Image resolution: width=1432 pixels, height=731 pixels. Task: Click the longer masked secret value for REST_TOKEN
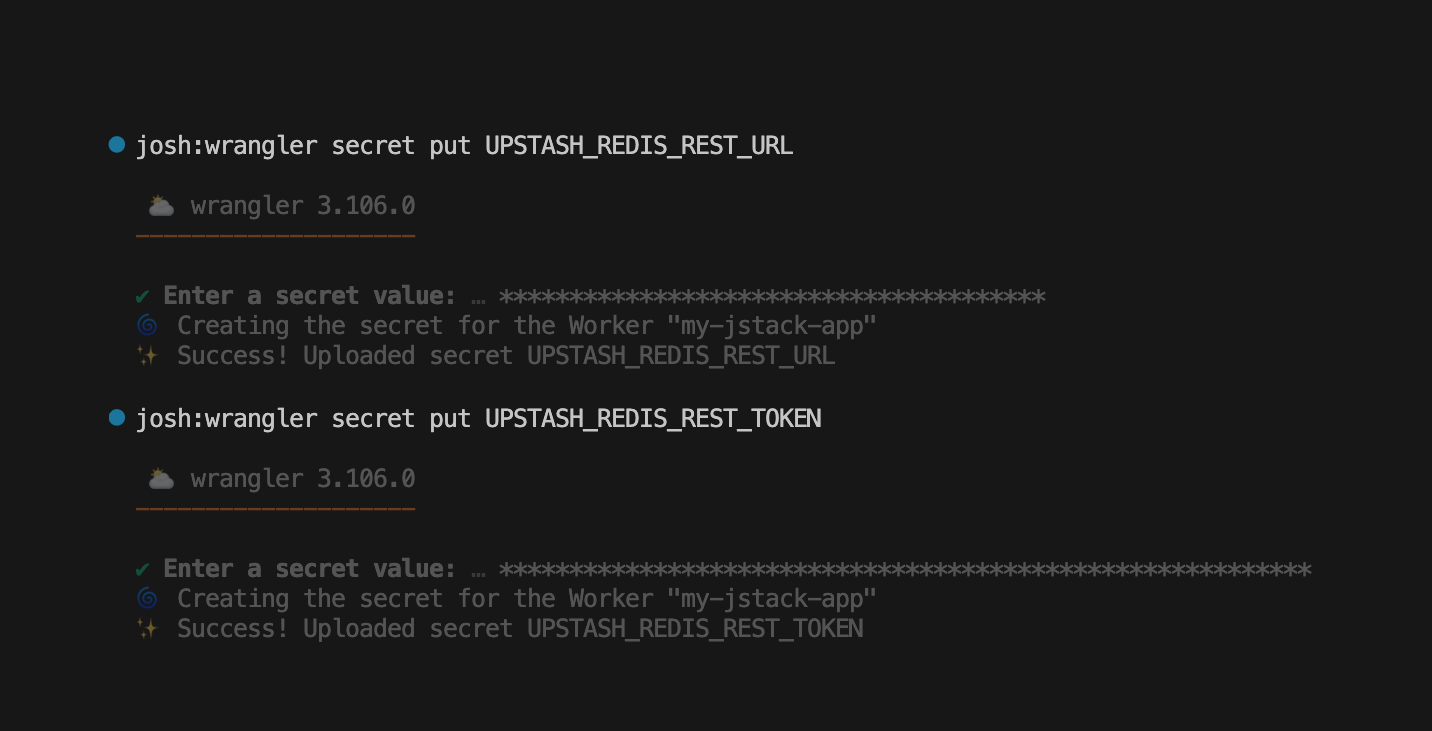905,570
